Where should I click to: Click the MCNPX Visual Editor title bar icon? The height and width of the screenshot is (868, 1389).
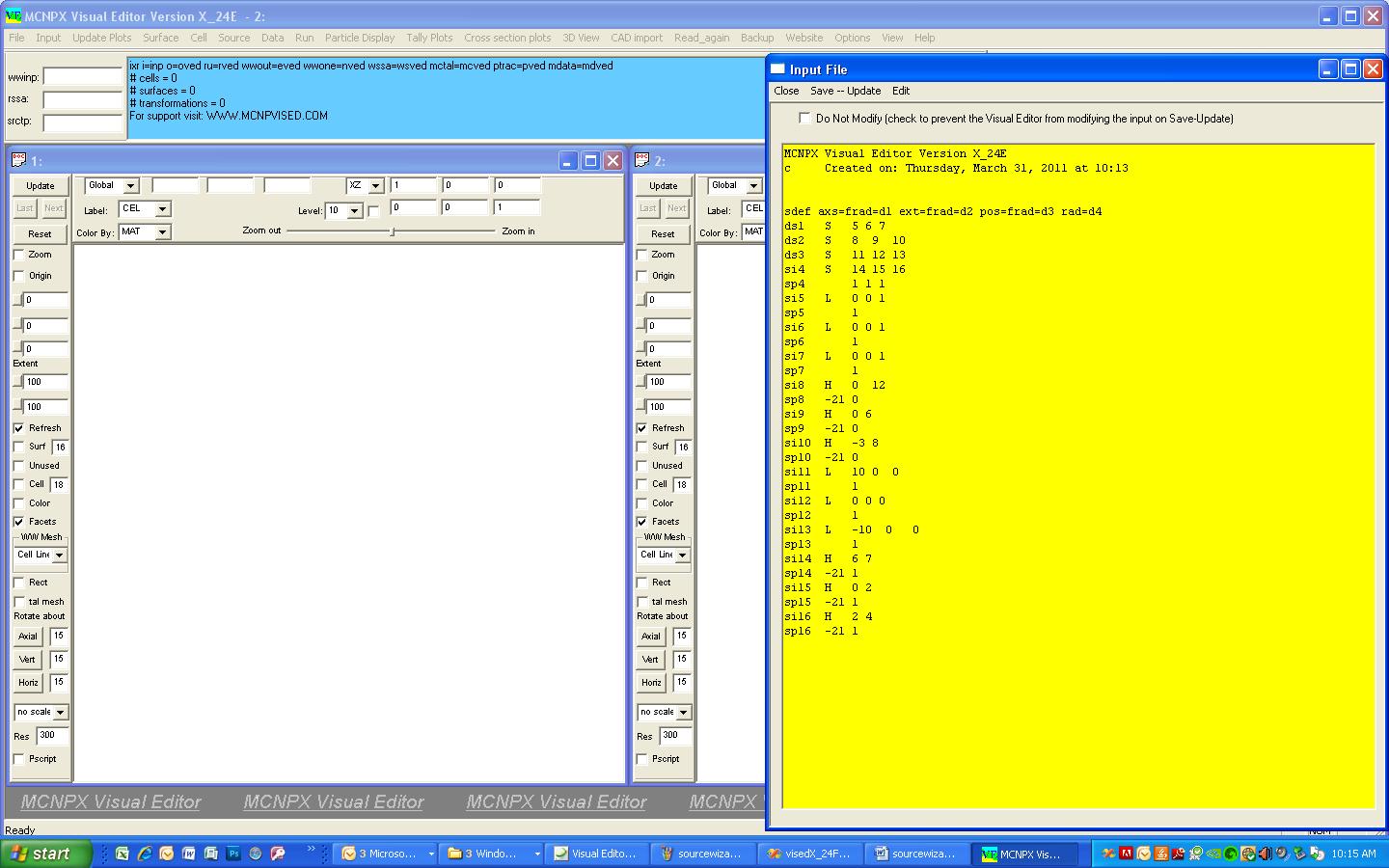12,16
